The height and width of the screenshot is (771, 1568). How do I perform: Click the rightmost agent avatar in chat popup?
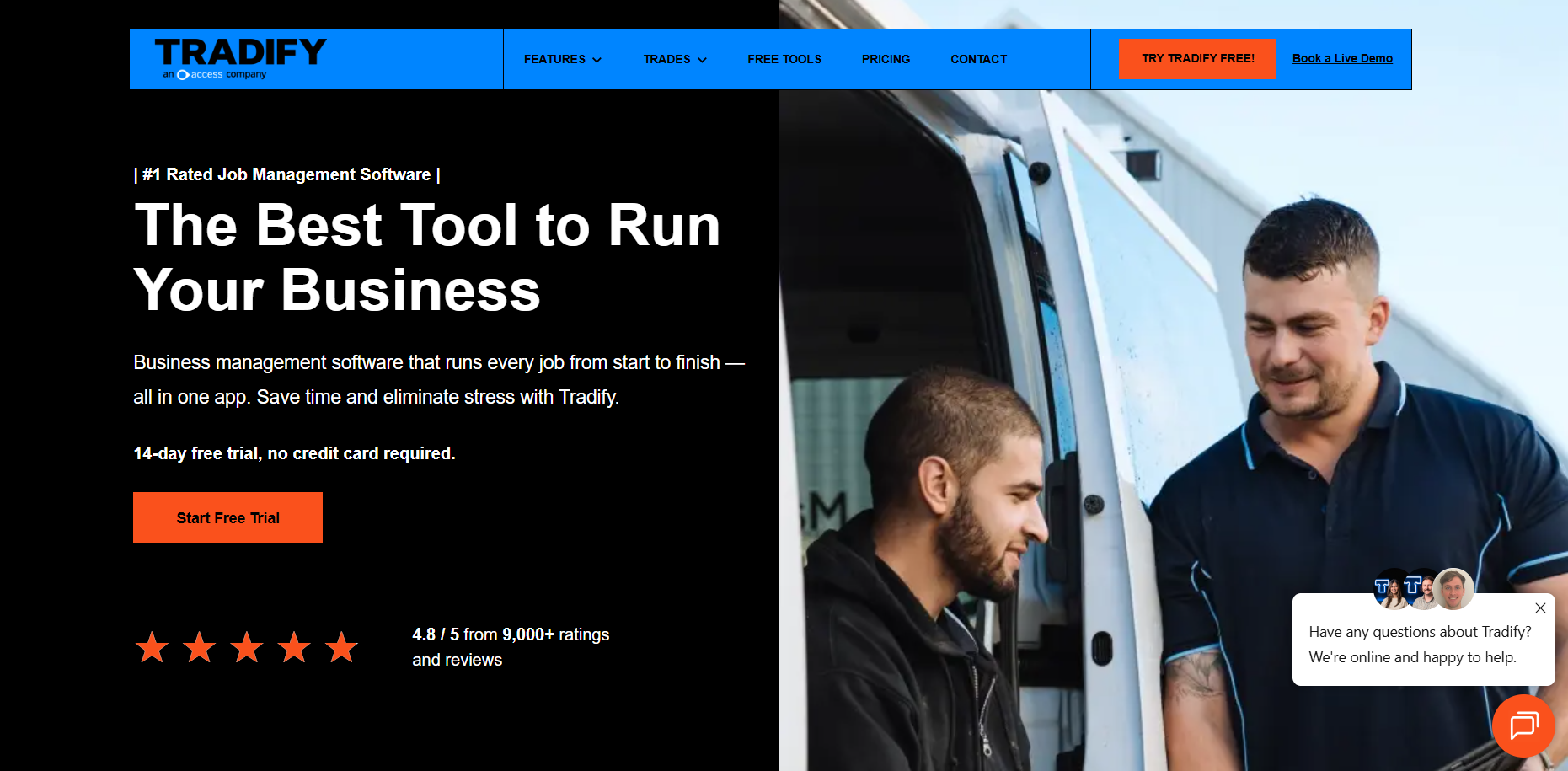(x=1453, y=588)
